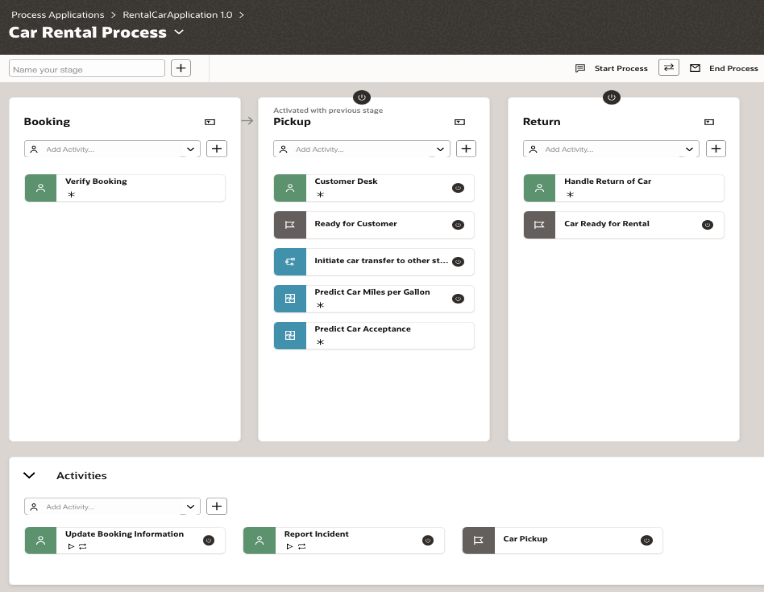Go to Process Applications breadcrumb

point(57,15)
